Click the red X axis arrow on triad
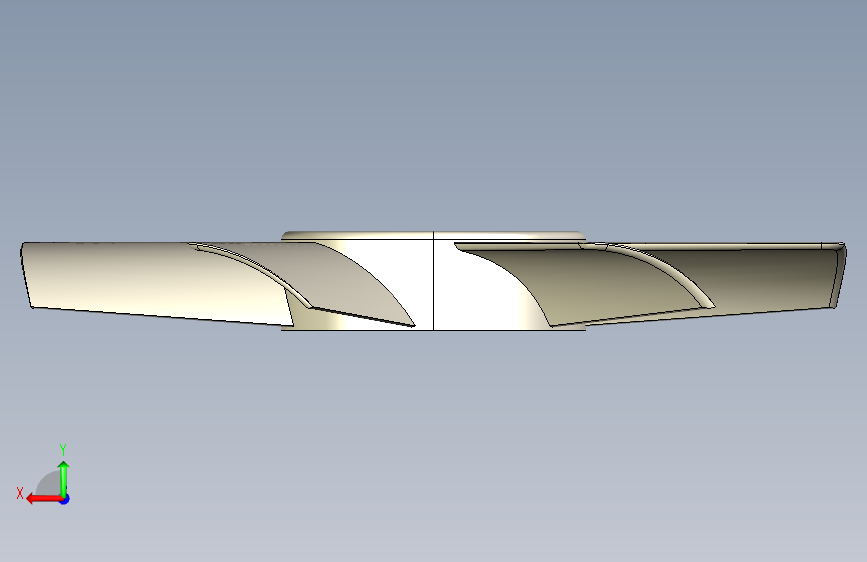 pos(43,499)
